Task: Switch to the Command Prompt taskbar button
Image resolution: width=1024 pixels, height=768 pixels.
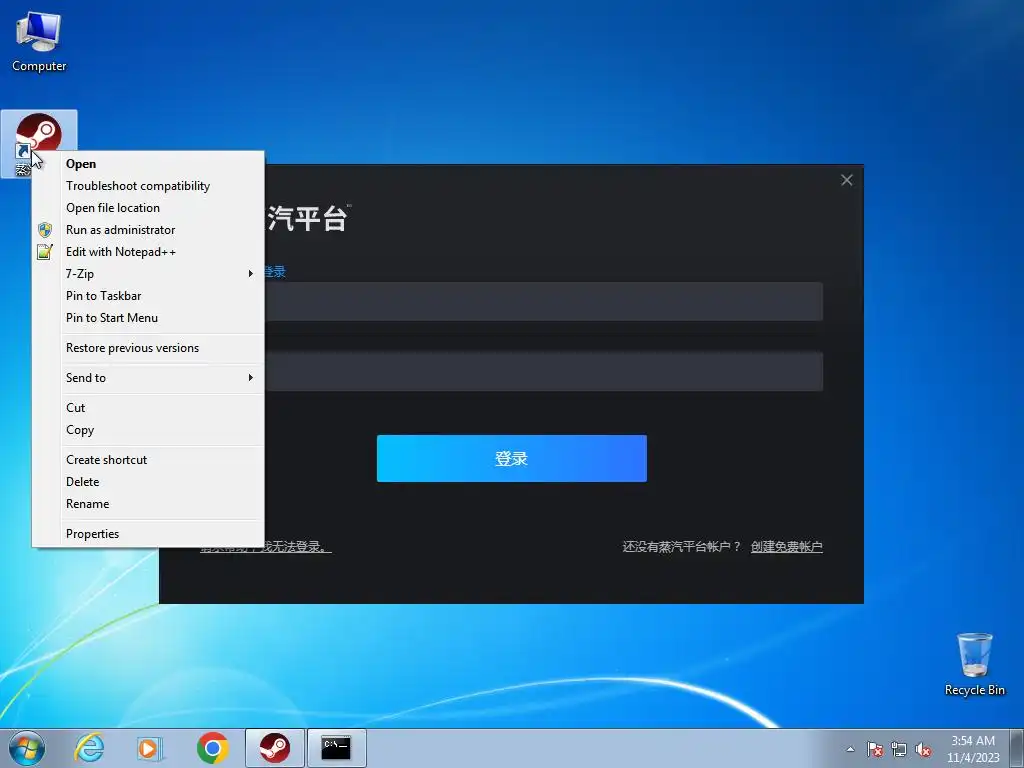Action: pyautogui.click(x=336, y=748)
